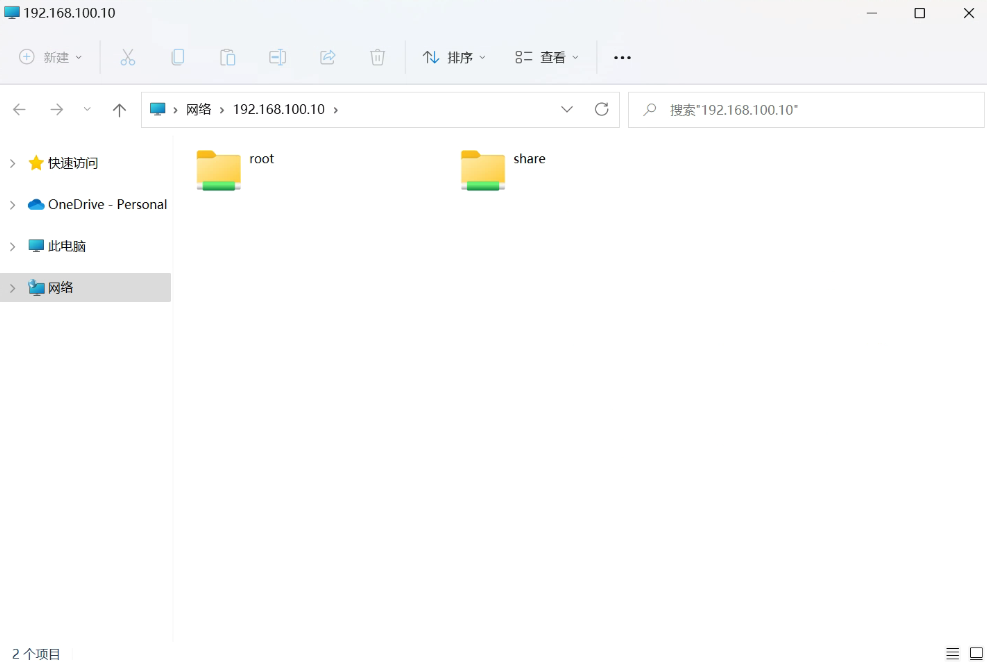The width and height of the screenshot is (987, 663).
Task: Open the 新建 new item menu
Action: coord(51,57)
